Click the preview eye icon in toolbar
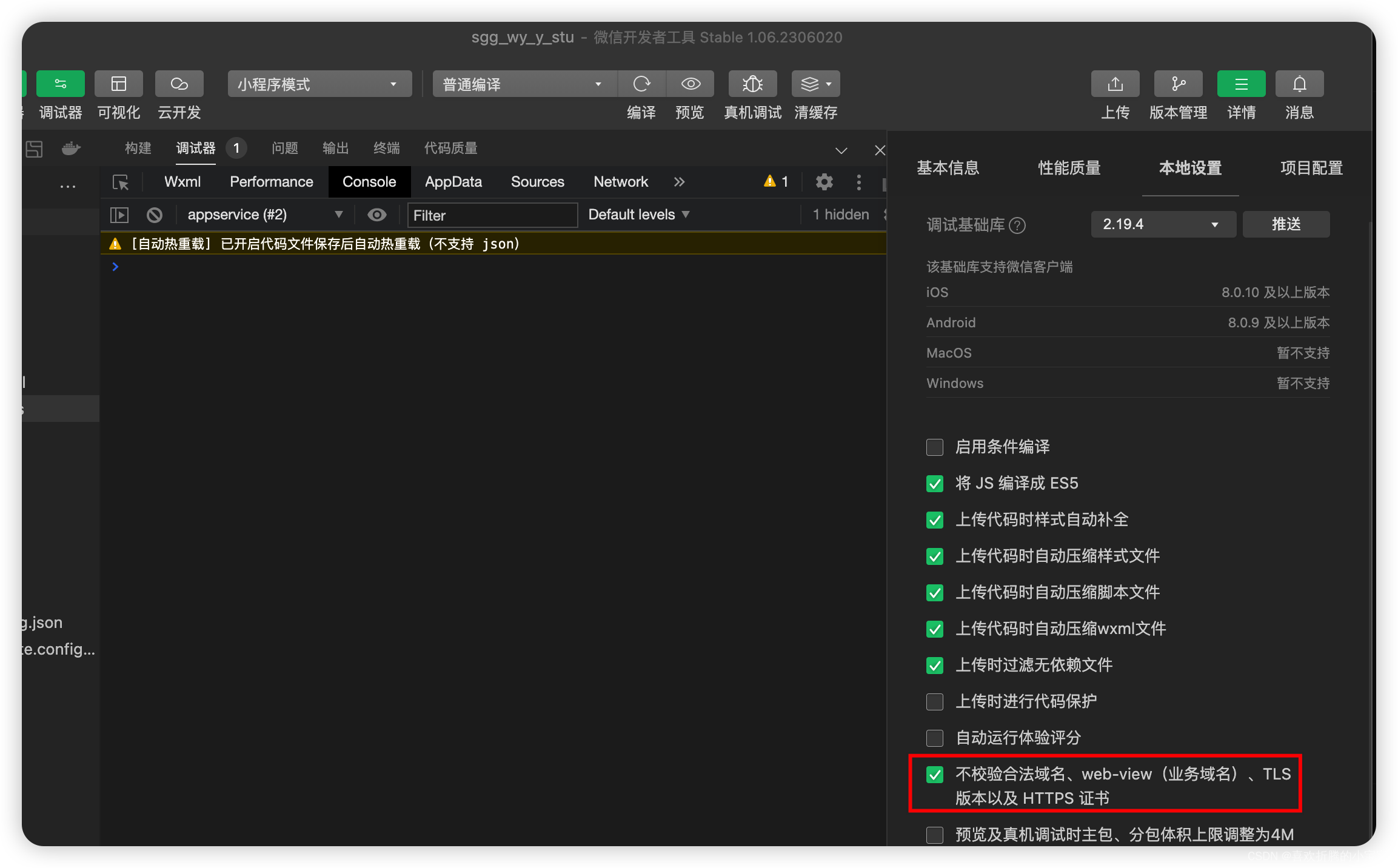This screenshot has width=1398, height=868. (x=691, y=84)
